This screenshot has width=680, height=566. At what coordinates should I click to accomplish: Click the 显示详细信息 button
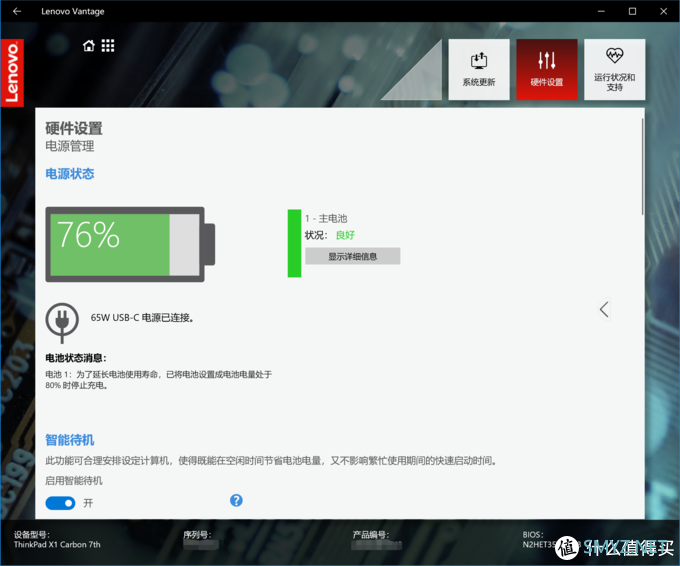353,256
